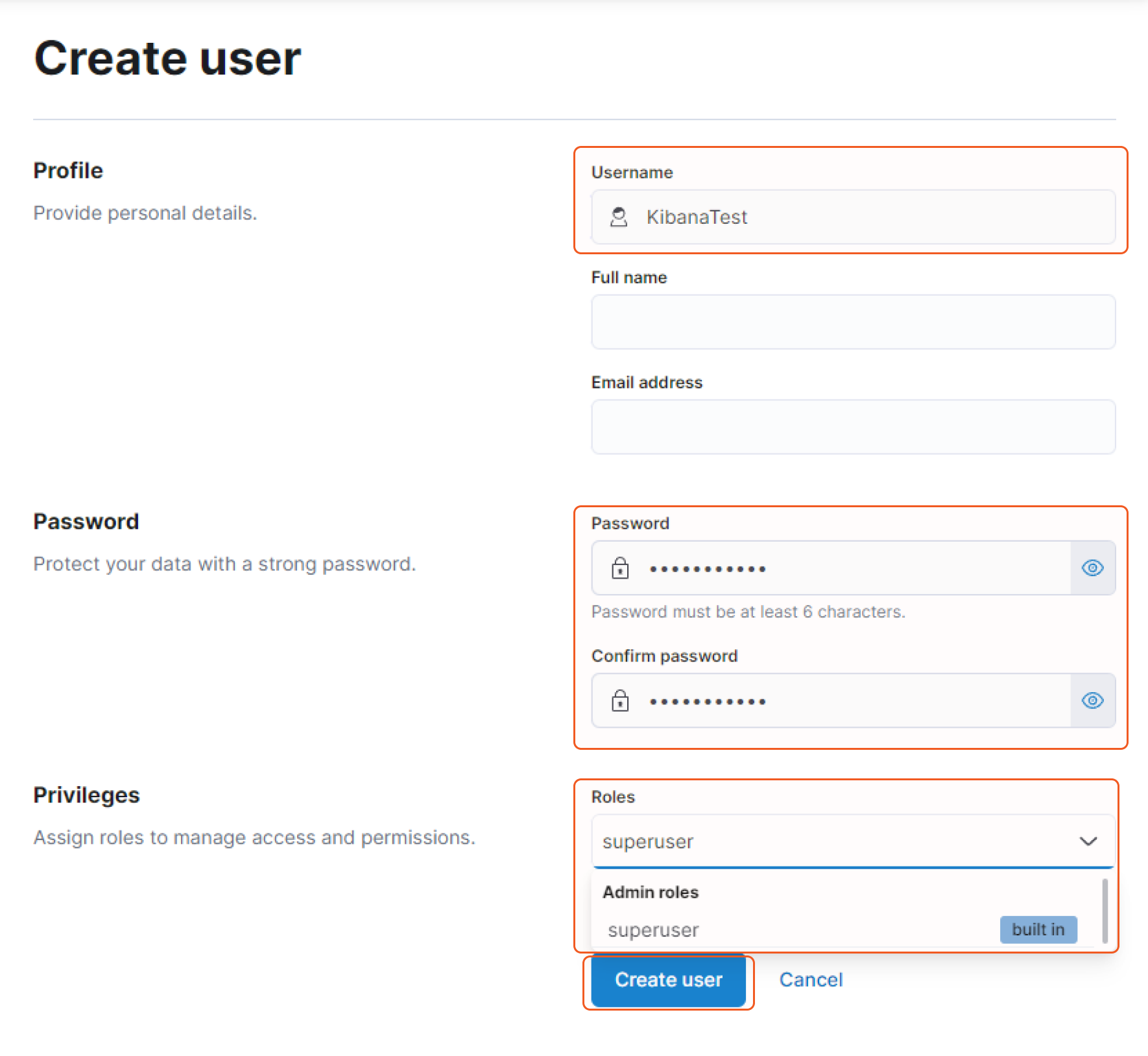Viewport: 1148px width, 1056px height.
Task: Reveal Confirm password text with eye icon
Action: click(x=1092, y=701)
